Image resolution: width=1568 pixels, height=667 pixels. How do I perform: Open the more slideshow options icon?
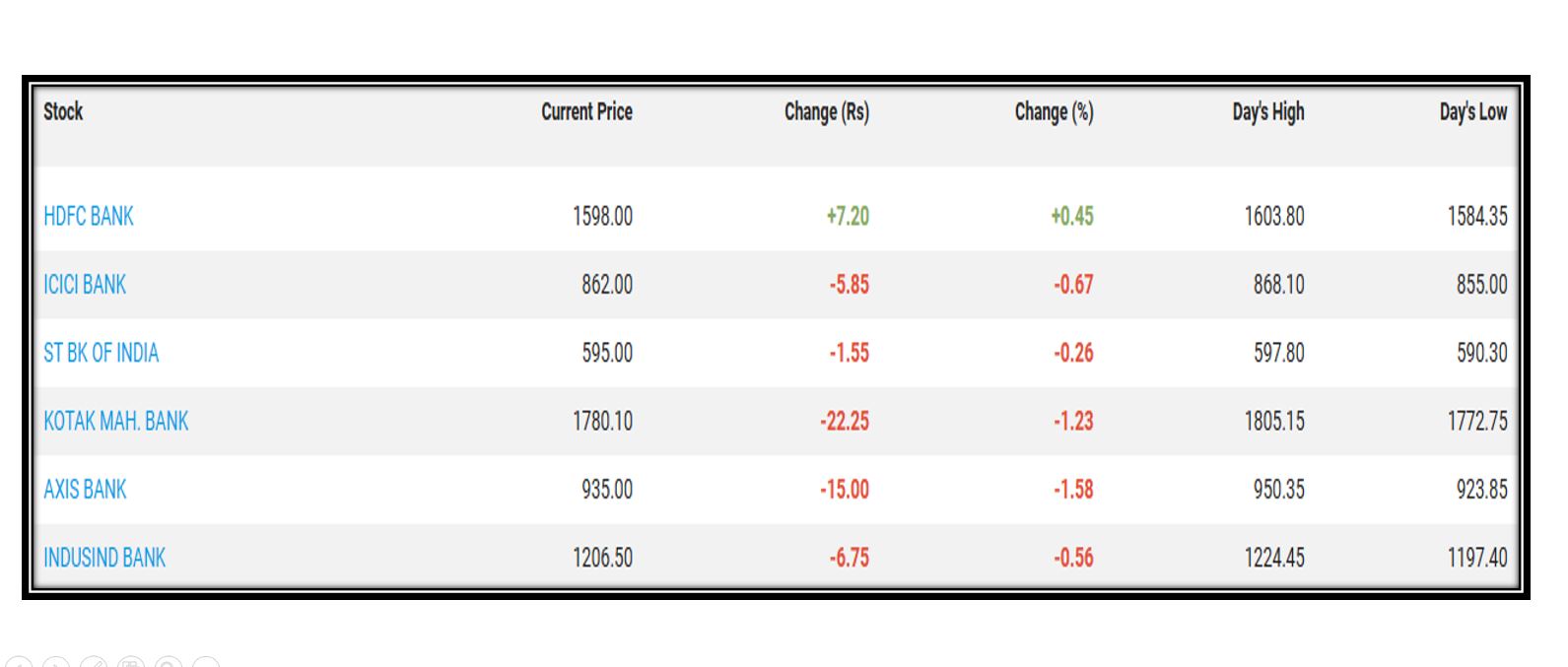click(206, 664)
